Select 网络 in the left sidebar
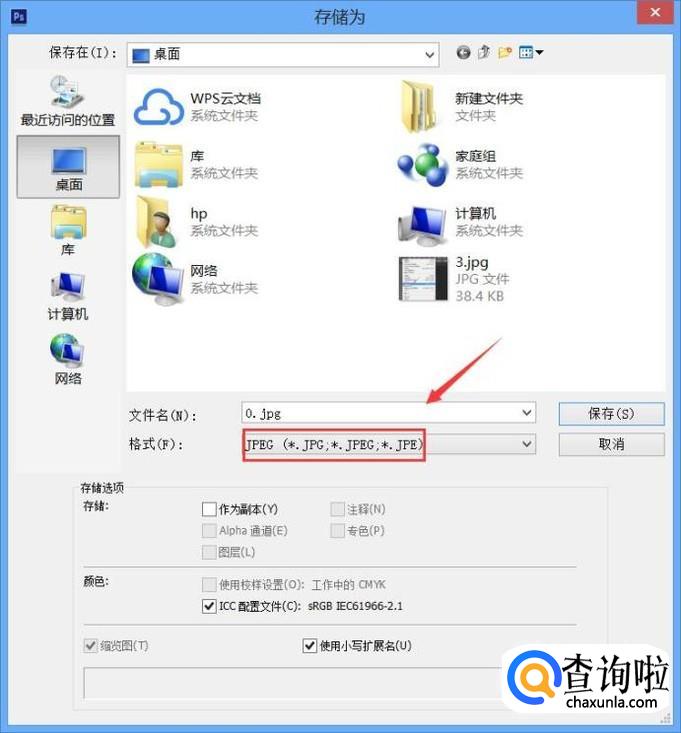 click(x=68, y=359)
